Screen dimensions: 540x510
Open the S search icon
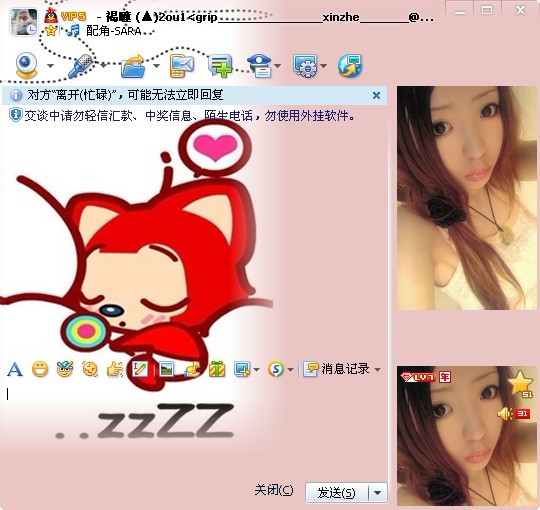(276, 370)
